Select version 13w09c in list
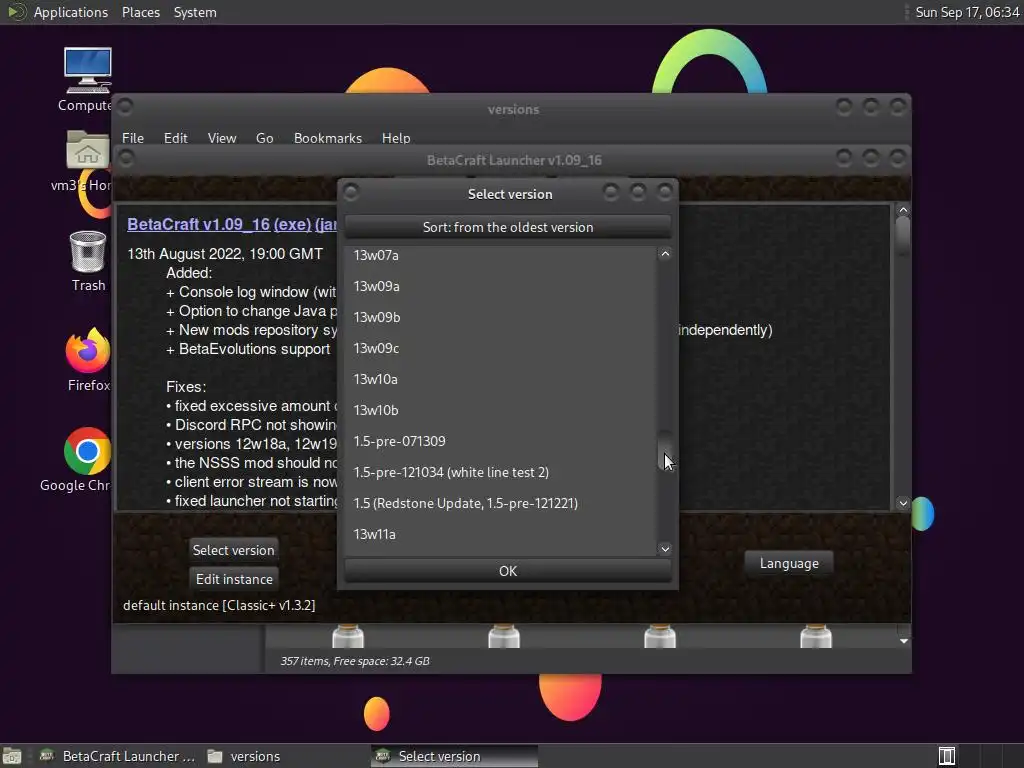 point(500,348)
